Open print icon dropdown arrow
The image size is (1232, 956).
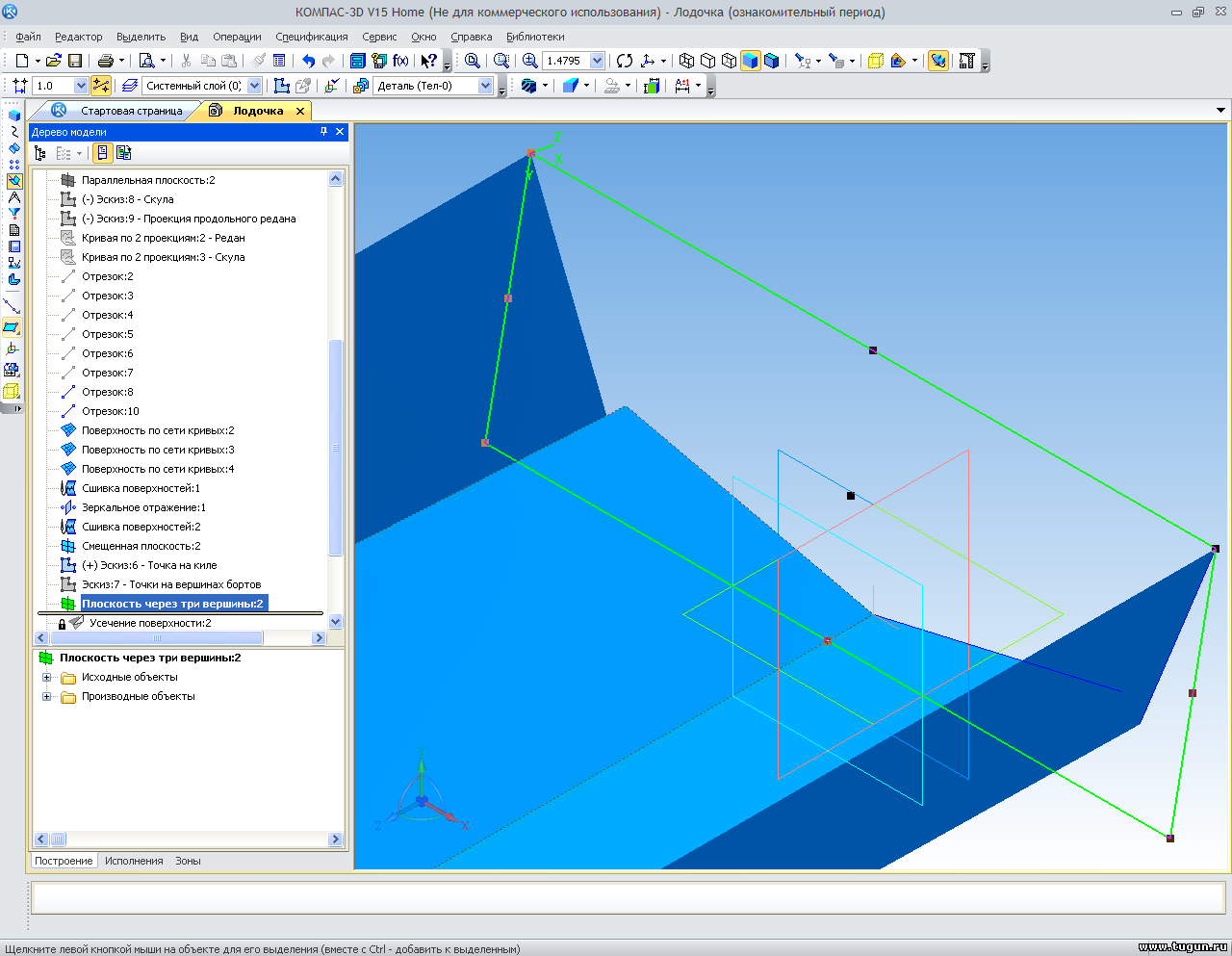point(121,61)
